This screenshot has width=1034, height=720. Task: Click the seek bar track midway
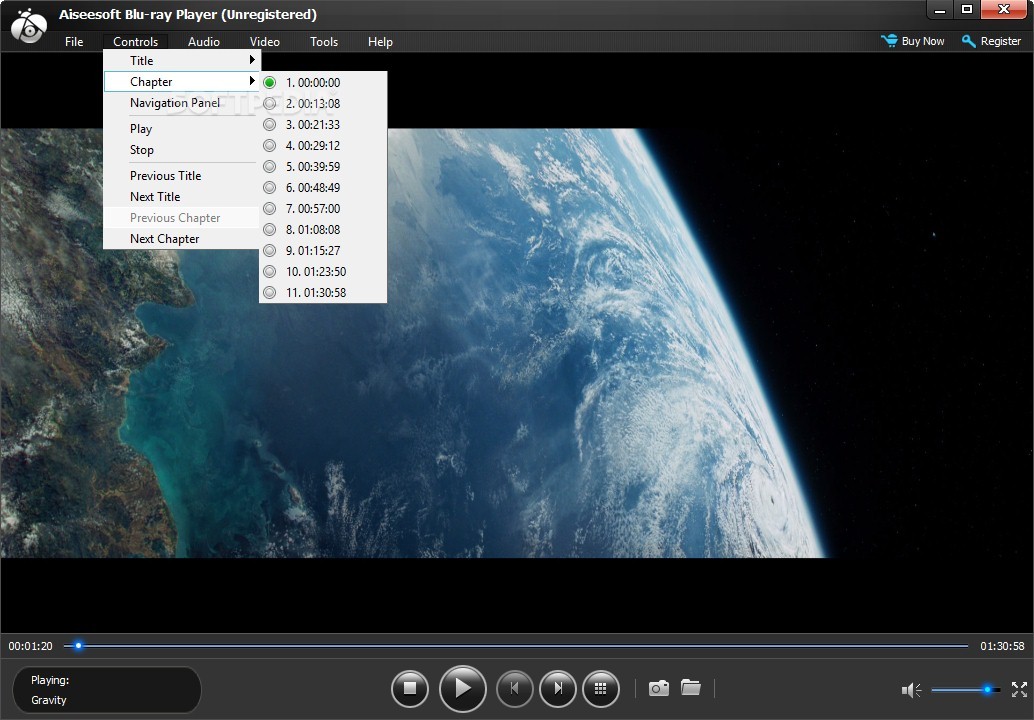coord(516,645)
